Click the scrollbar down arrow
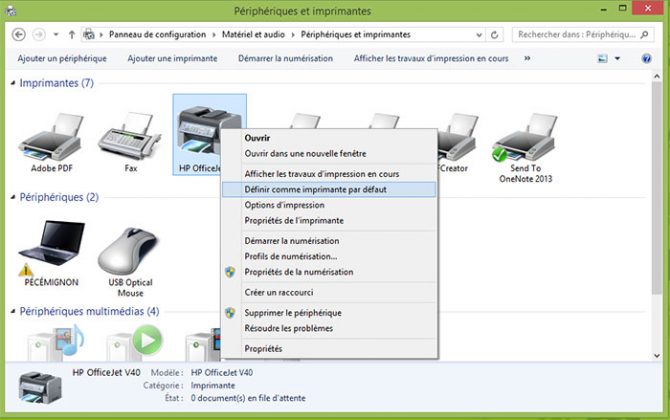This screenshot has width=670, height=420. pyautogui.click(x=657, y=355)
